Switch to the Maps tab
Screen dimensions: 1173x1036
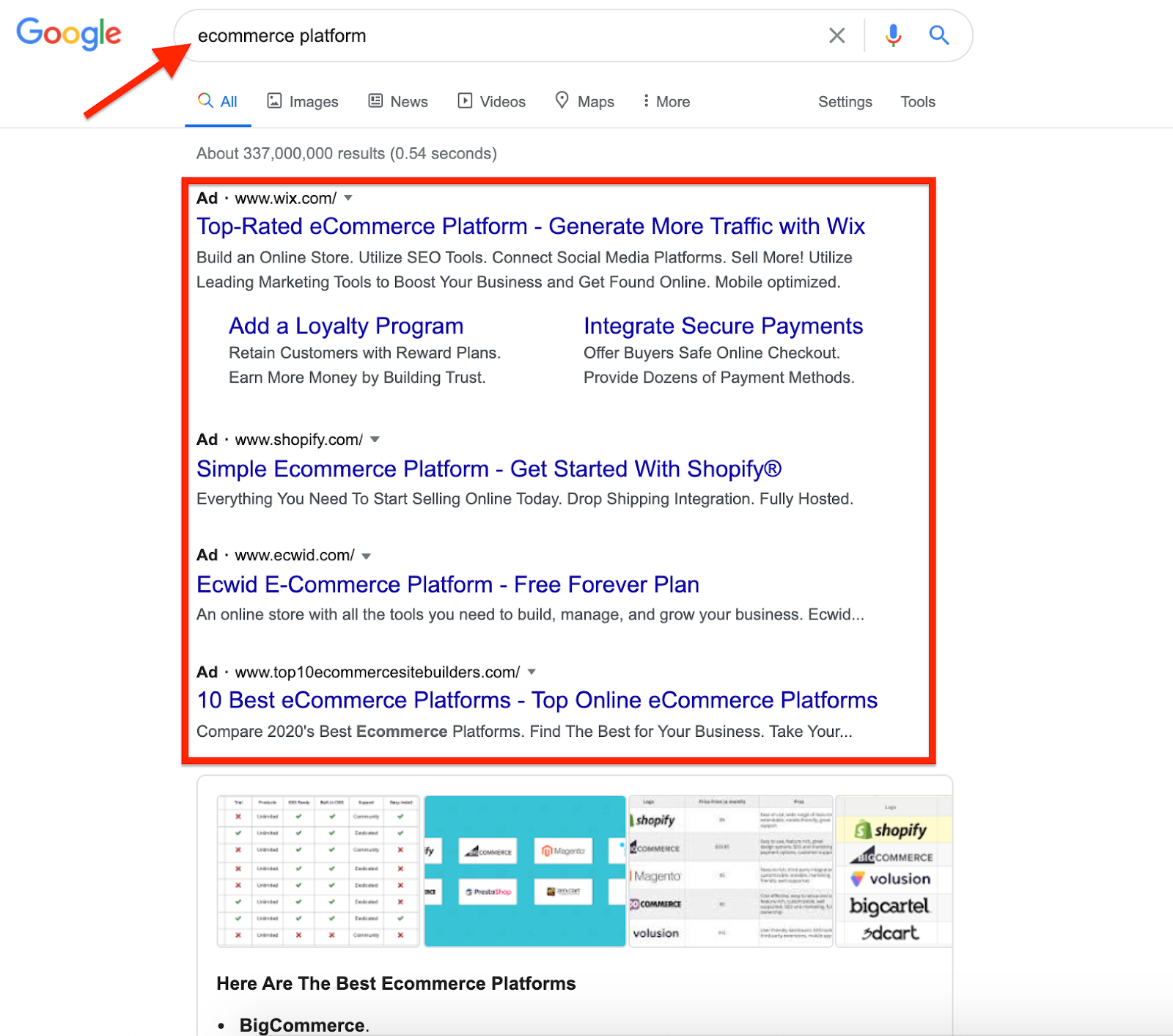click(585, 101)
